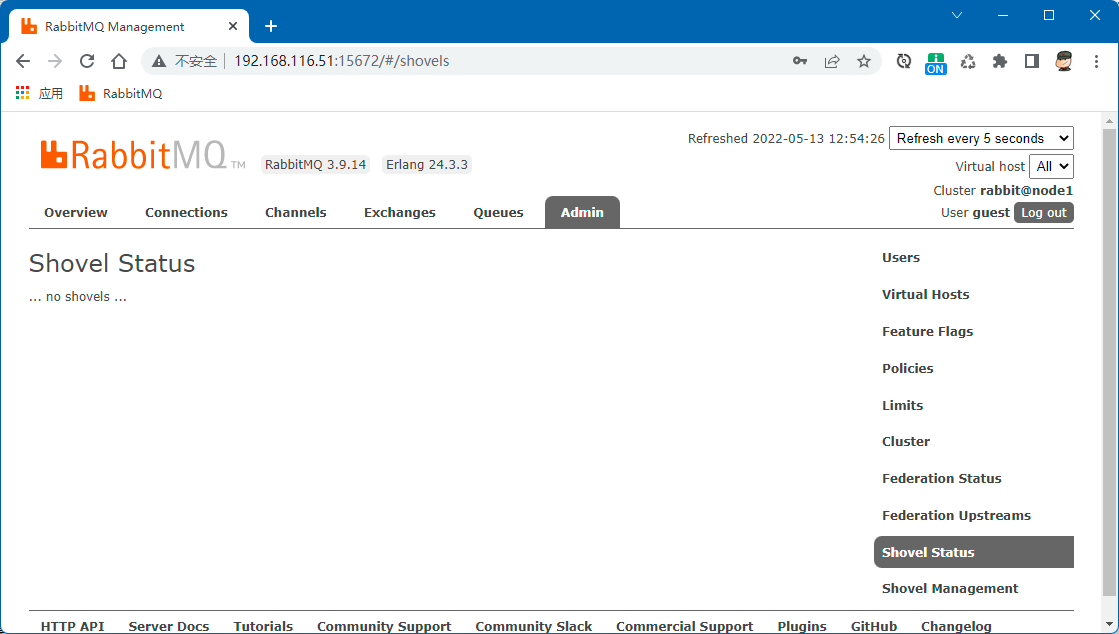Screen dimensions: 1119x634
Task: Open the Commercial Support footer link
Action: 684,626
